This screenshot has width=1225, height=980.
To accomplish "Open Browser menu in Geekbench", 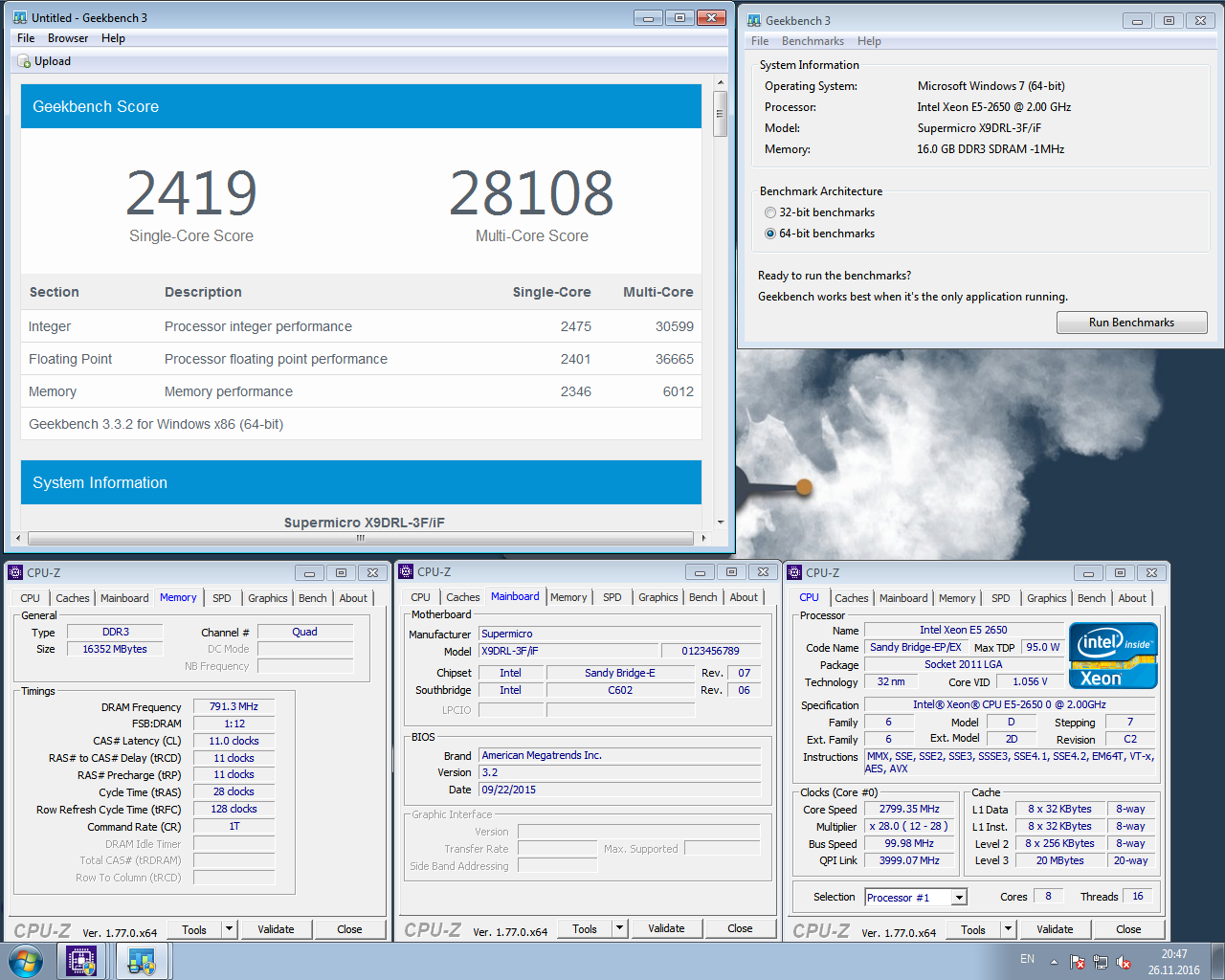I will (68, 38).
